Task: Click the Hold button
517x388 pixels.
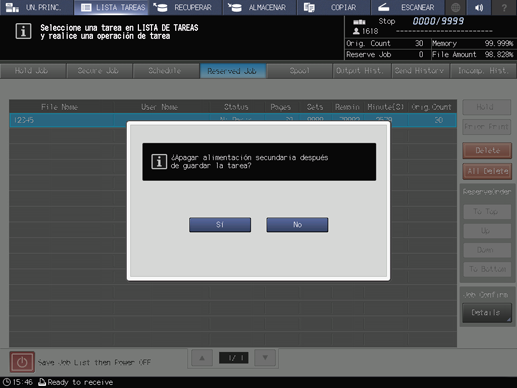Action: pyautogui.click(x=486, y=107)
